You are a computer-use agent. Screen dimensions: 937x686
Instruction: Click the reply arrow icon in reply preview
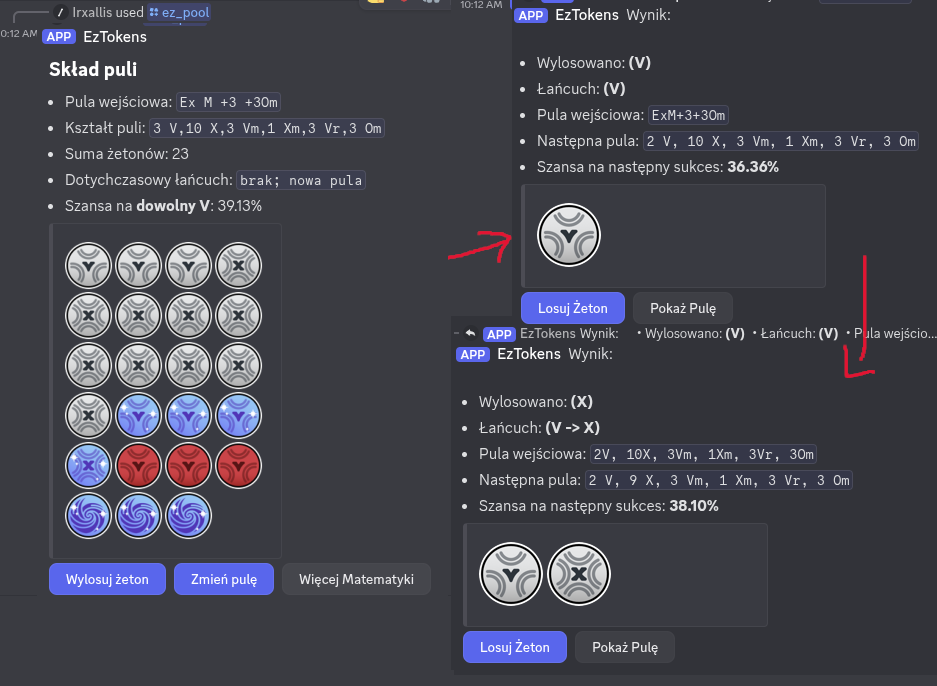[470, 333]
